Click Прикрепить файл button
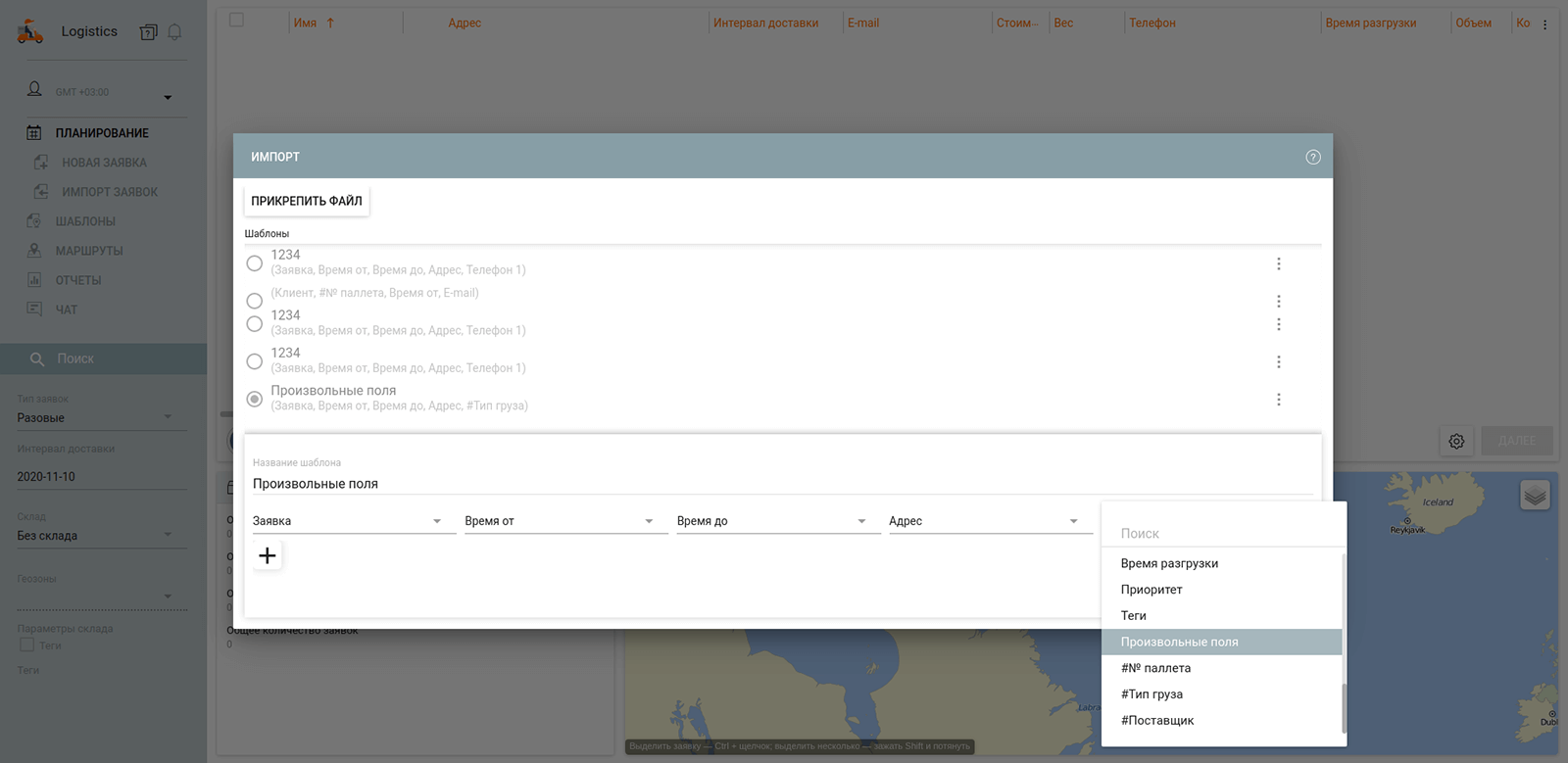 click(307, 201)
